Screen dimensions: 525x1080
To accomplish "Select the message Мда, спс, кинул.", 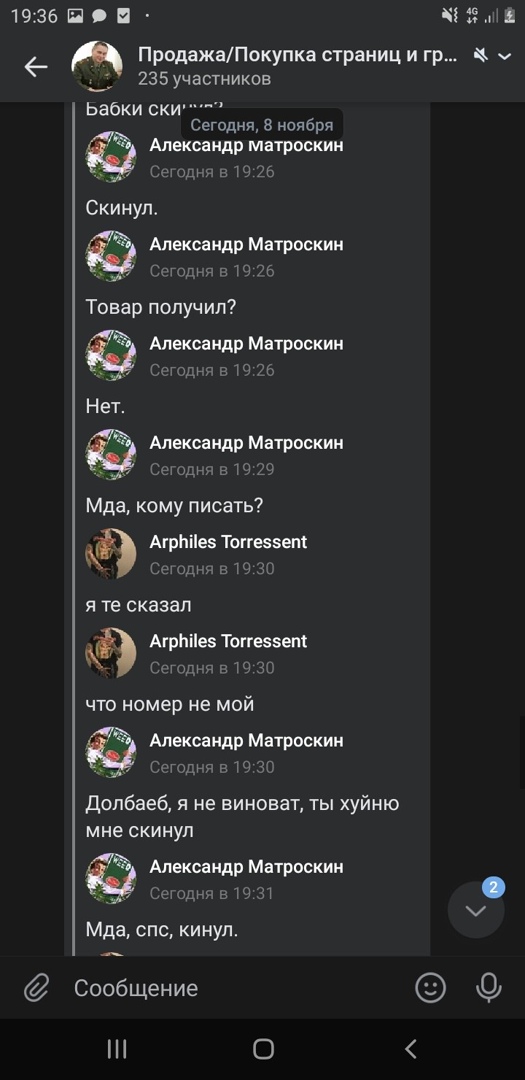I will click(162, 930).
